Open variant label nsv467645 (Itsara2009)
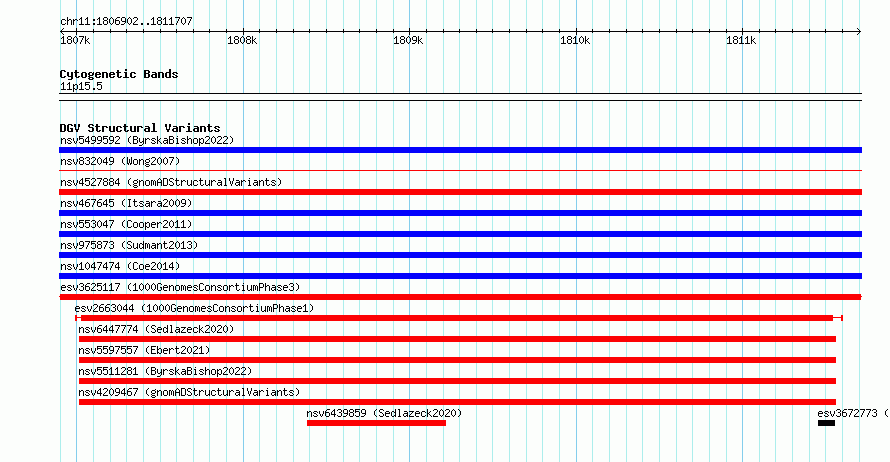The height and width of the screenshot is (462, 890). 126,203
